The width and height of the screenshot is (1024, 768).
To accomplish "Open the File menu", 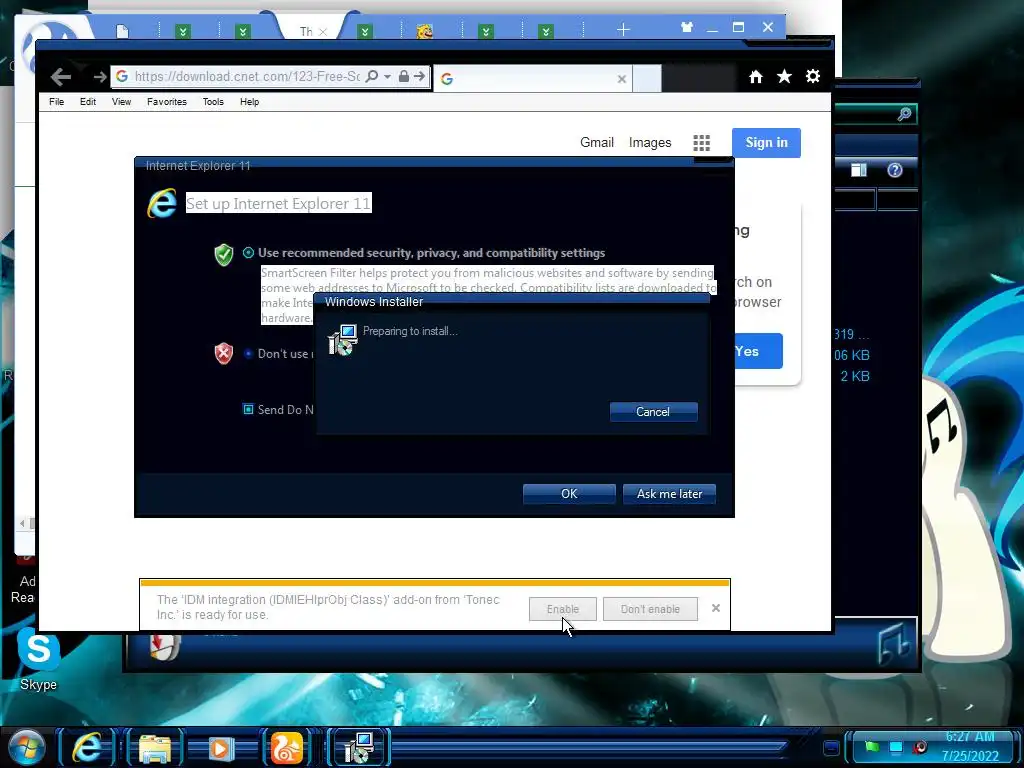I will point(57,102).
